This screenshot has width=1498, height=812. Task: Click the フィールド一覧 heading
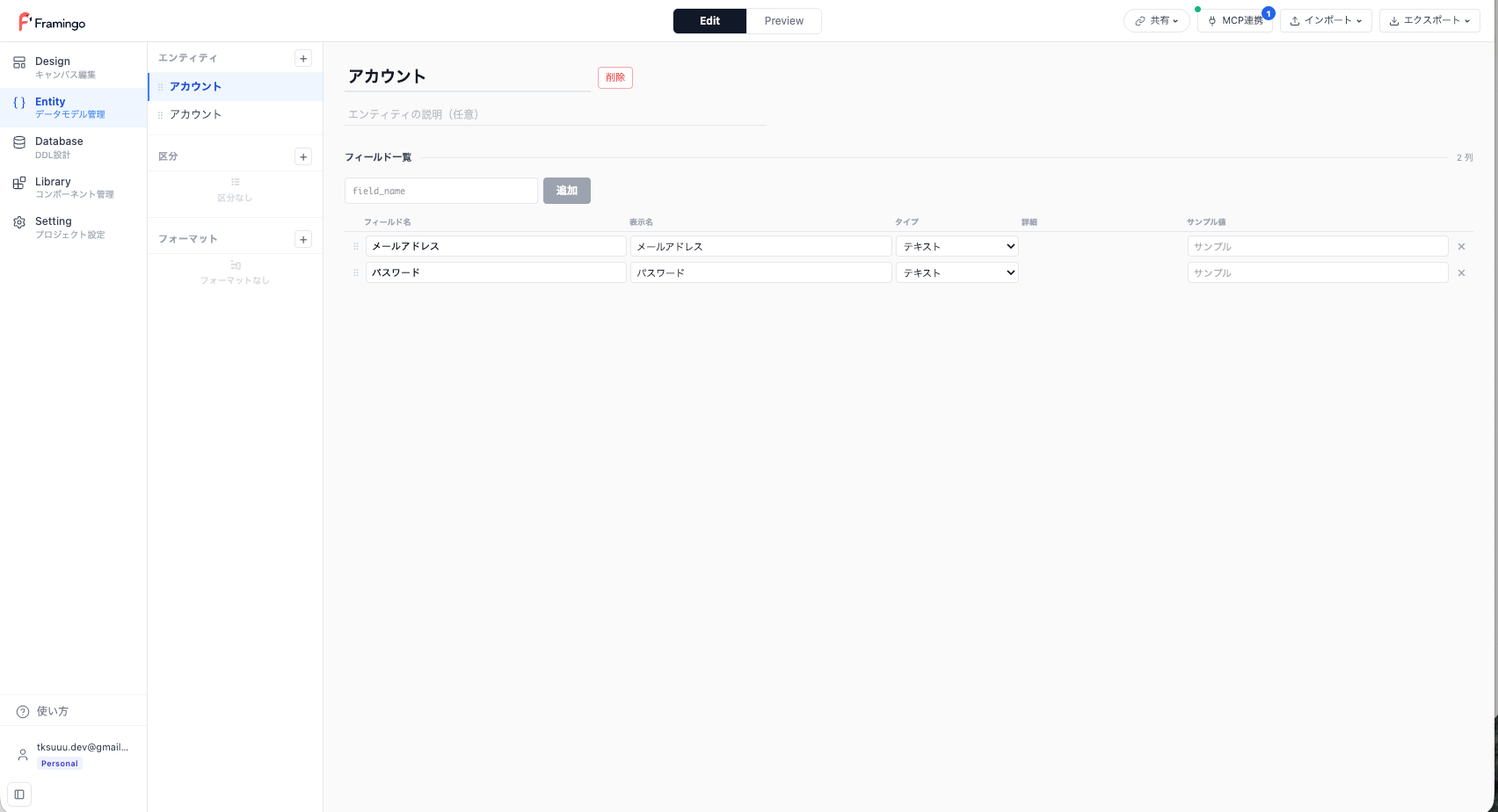[x=378, y=157]
